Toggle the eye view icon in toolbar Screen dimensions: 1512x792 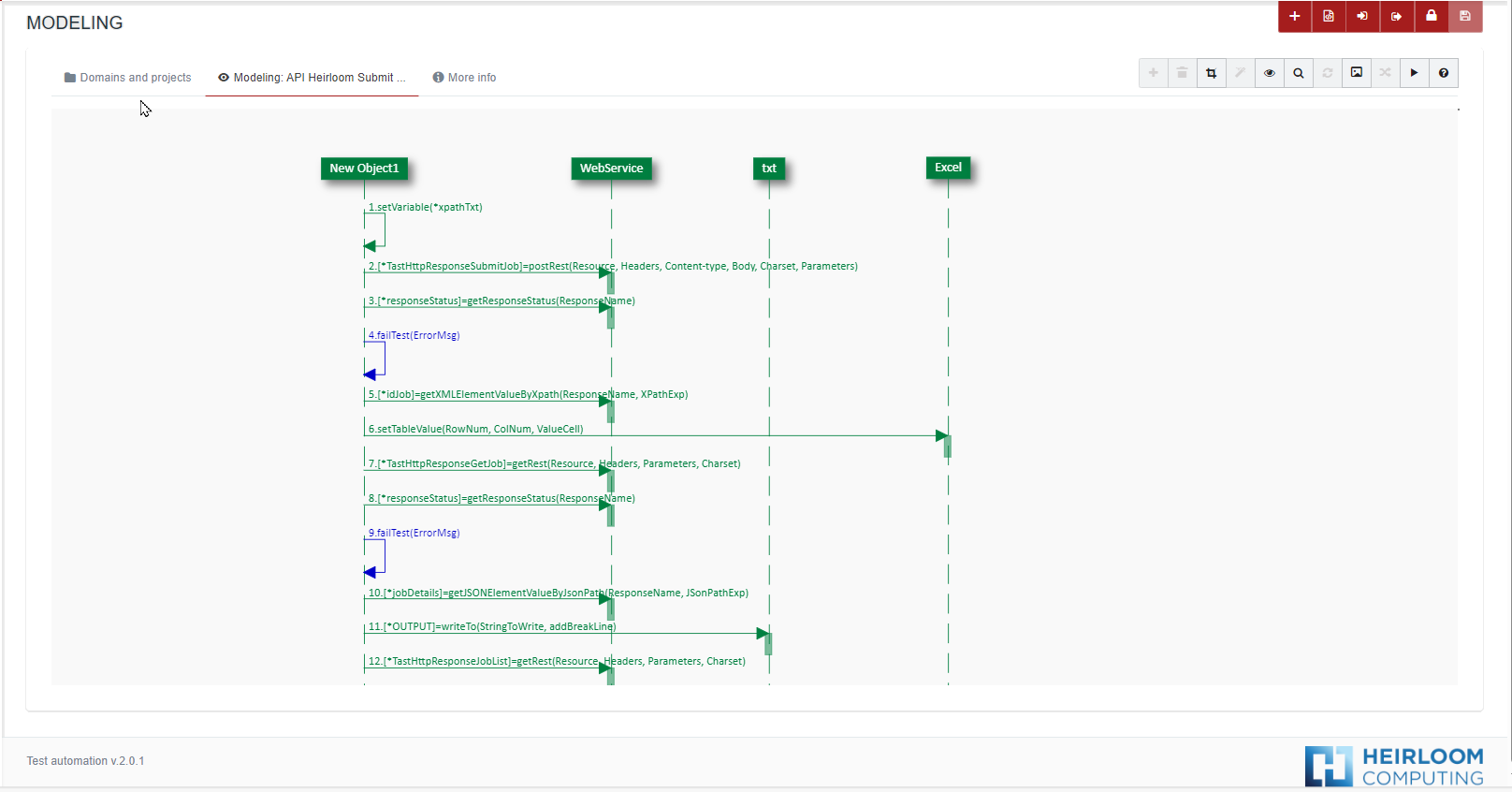click(x=1270, y=73)
